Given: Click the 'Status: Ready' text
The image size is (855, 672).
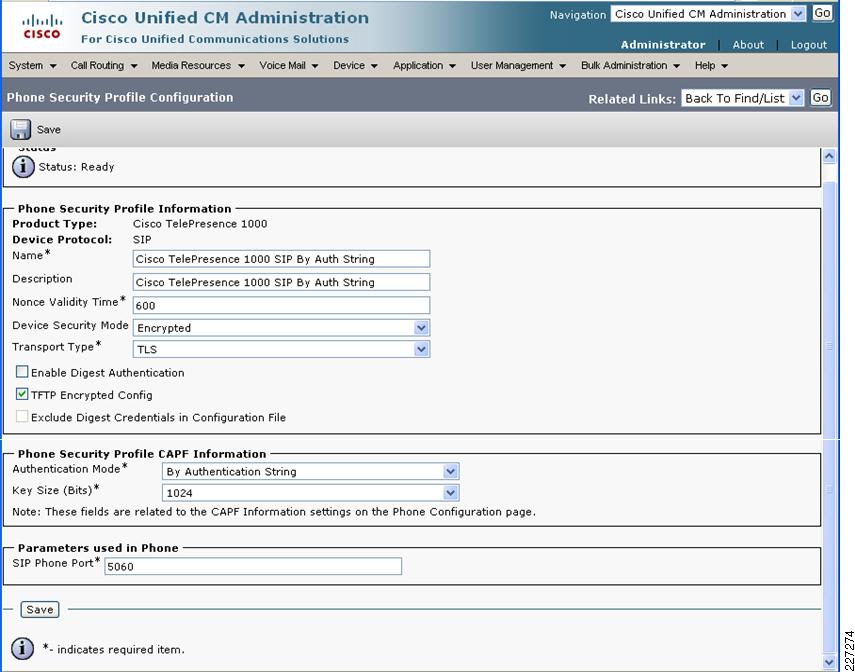Looking at the screenshot, I should click(x=76, y=167).
